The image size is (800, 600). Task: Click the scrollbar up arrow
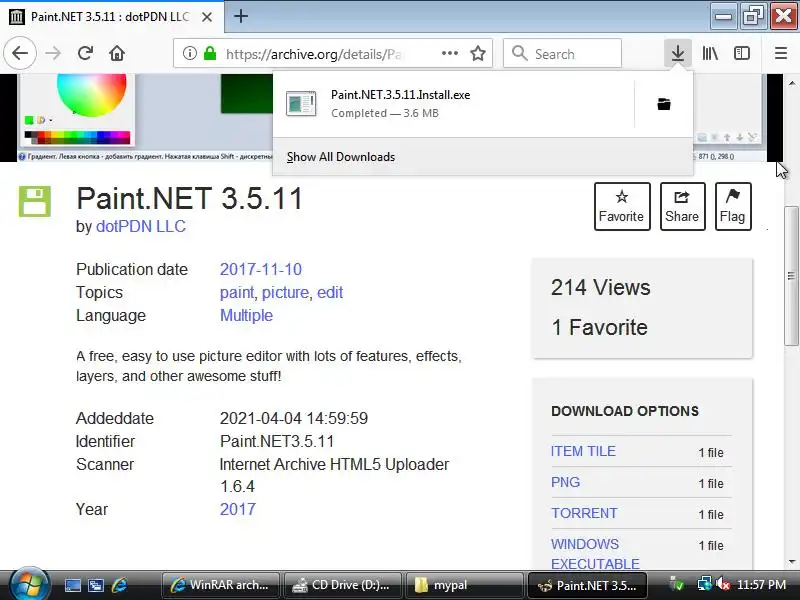791,83
